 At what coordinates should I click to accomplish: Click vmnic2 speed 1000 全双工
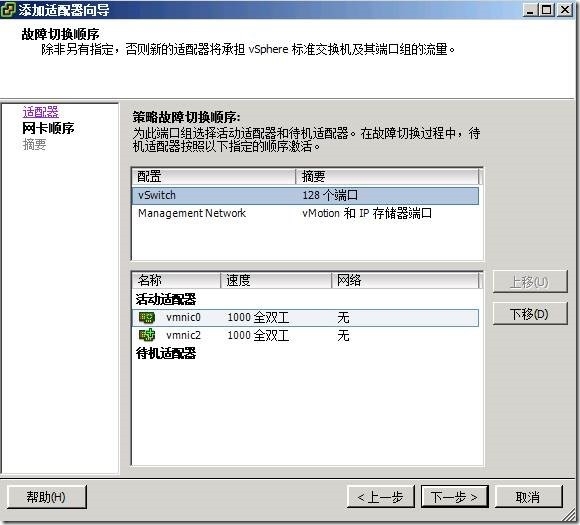[x=258, y=335]
